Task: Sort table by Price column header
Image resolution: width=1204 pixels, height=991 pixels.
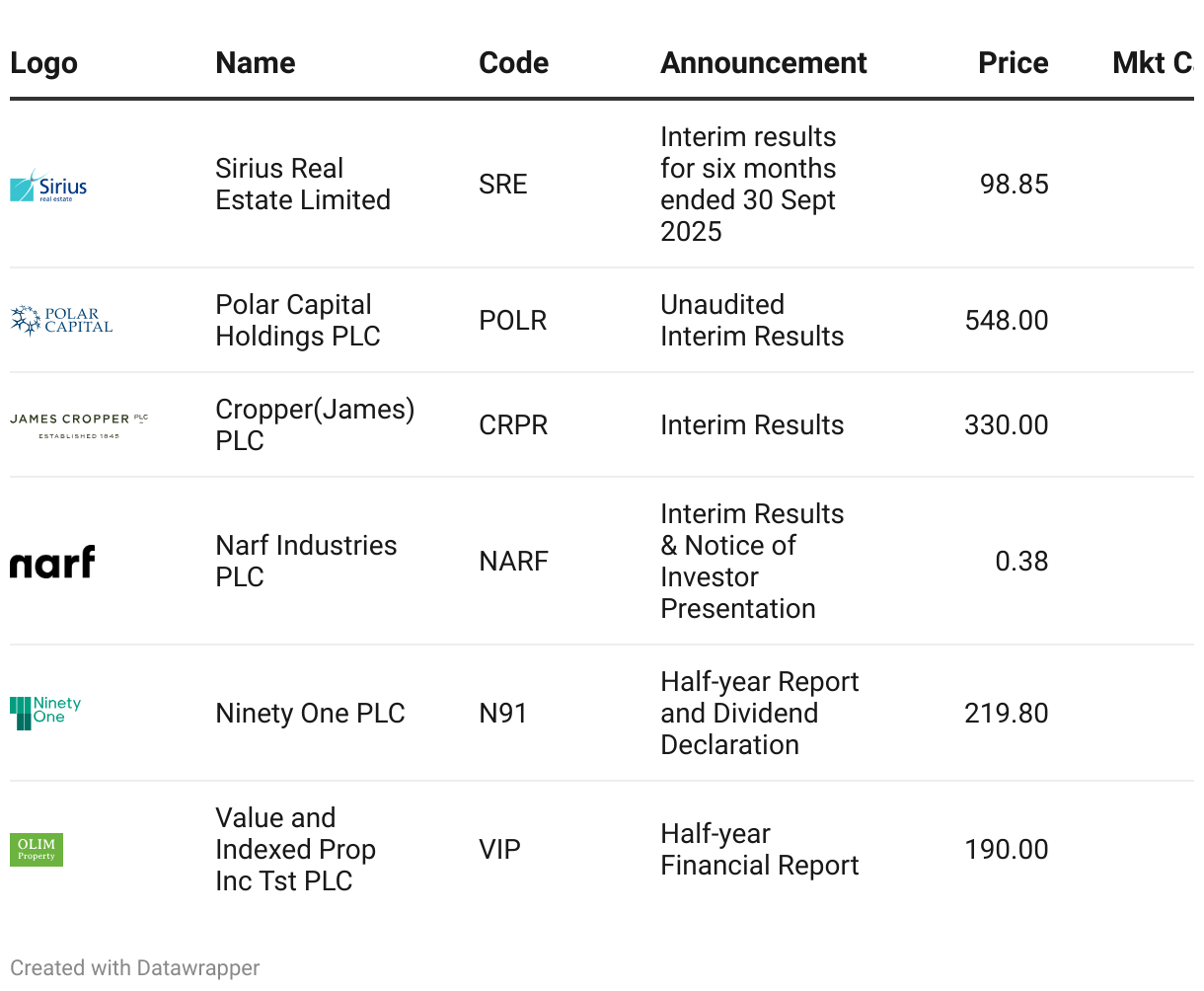Action: click(x=1013, y=63)
